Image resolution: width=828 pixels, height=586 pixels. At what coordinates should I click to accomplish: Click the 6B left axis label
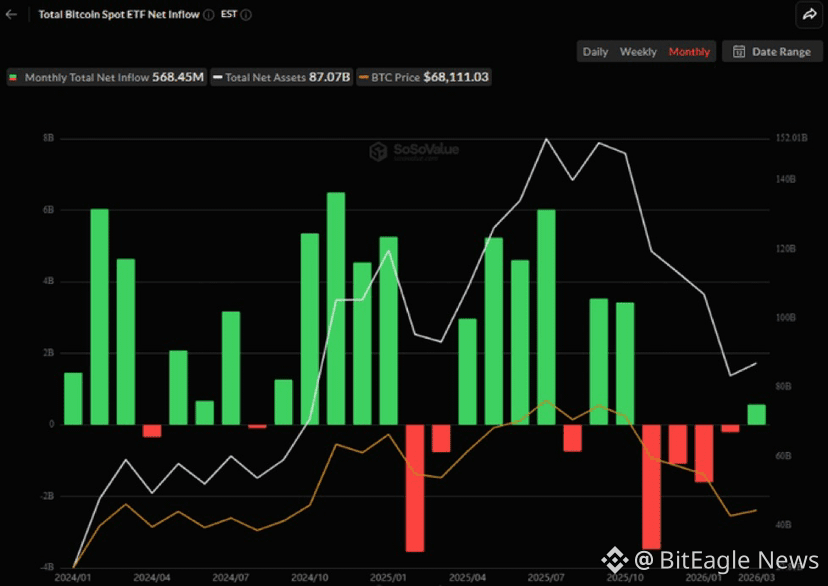(x=49, y=210)
